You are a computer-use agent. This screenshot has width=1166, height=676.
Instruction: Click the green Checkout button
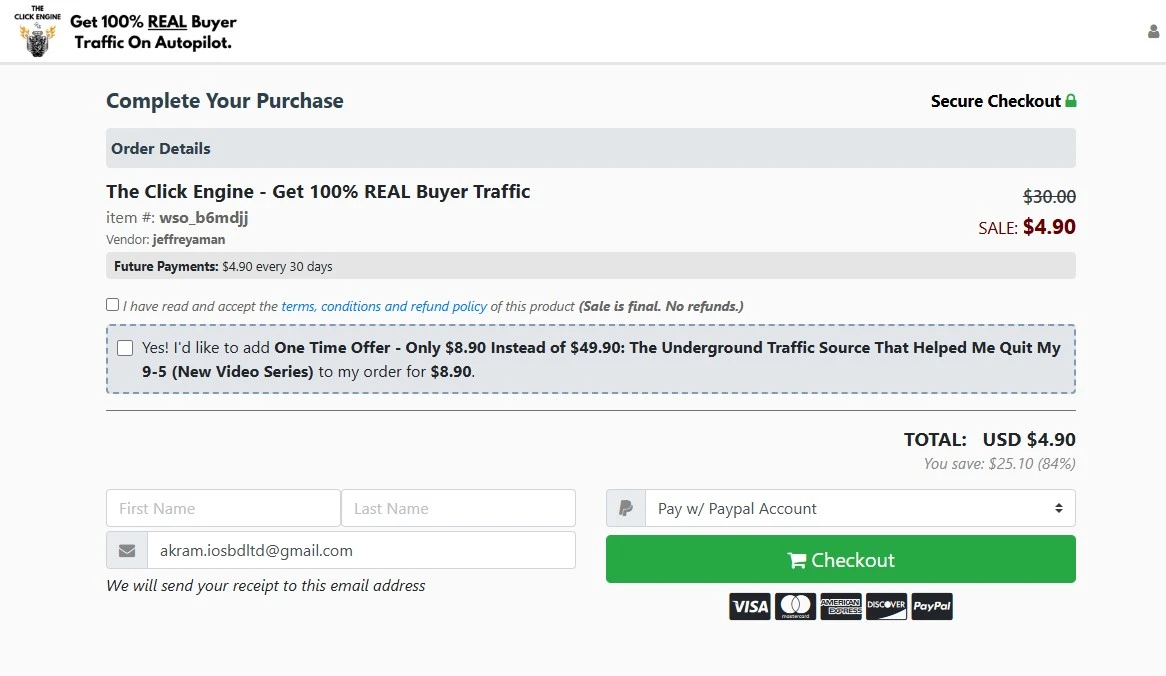[840, 559]
